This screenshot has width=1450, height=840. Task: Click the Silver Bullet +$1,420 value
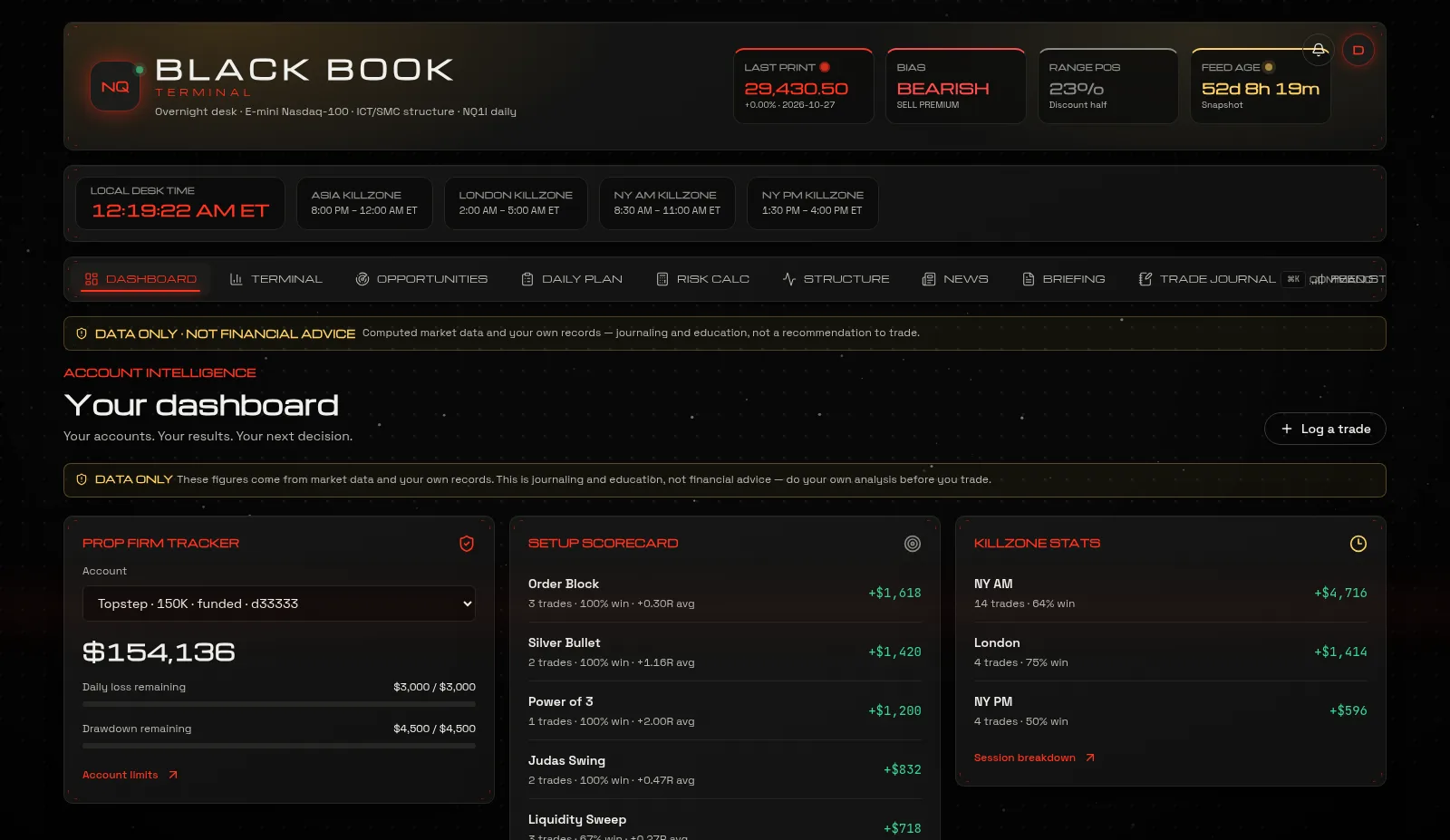894,652
